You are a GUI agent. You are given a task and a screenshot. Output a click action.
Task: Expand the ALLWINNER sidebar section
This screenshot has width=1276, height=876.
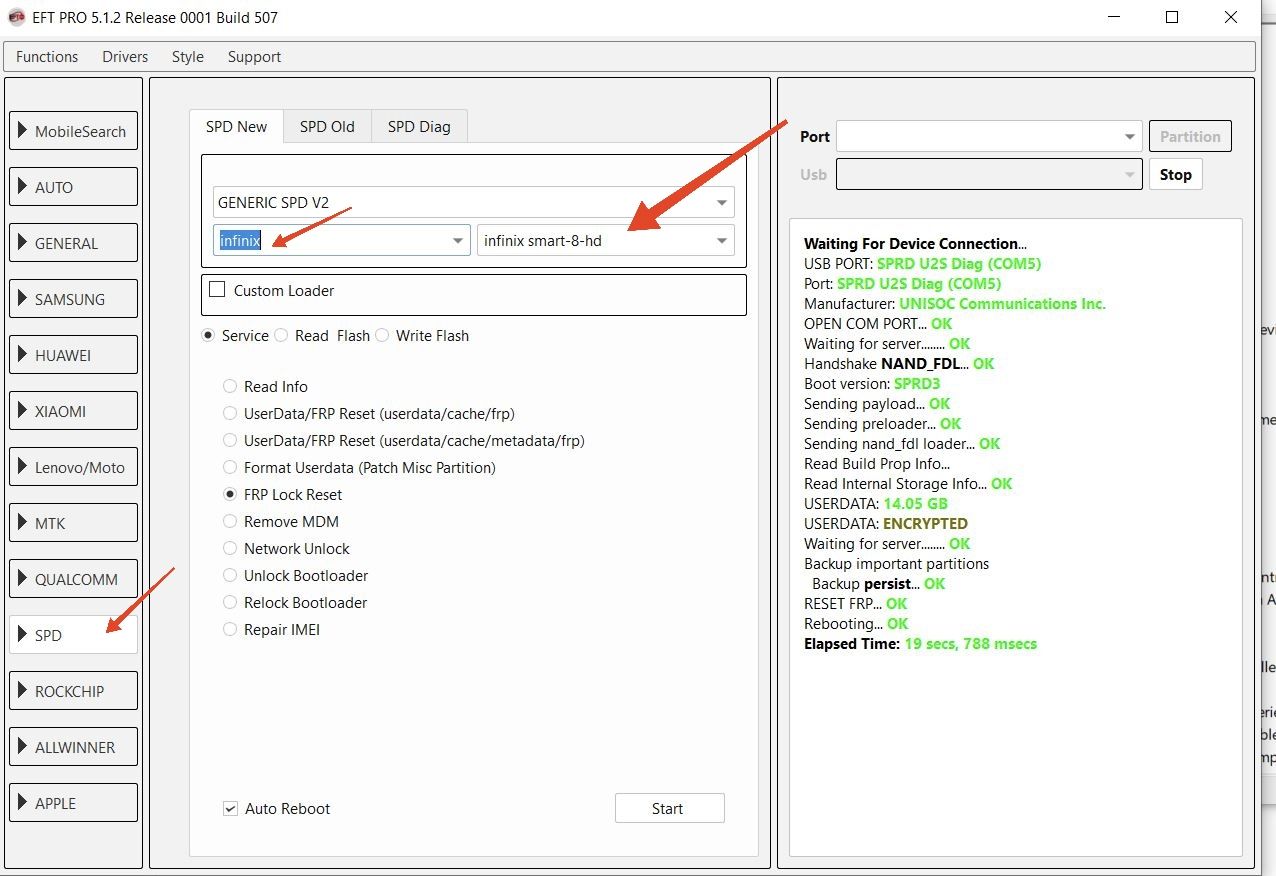[73, 747]
